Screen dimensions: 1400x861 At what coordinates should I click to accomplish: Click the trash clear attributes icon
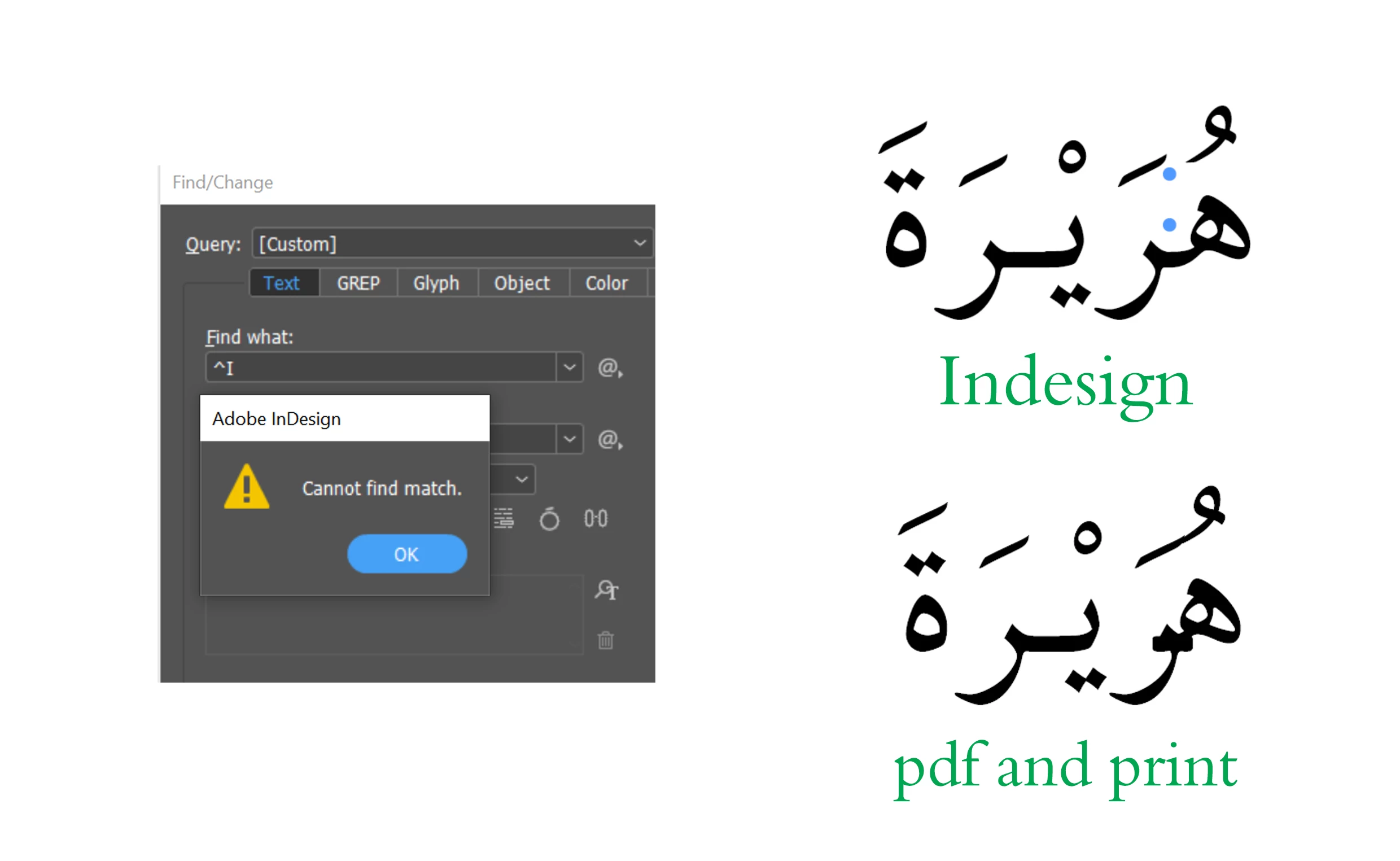[x=606, y=640]
